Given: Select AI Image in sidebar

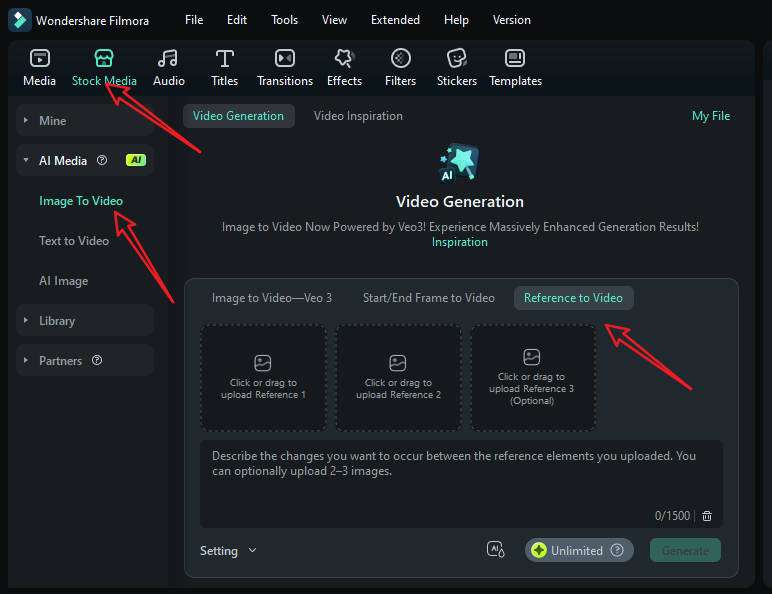Looking at the screenshot, I should (x=64, y=281).
